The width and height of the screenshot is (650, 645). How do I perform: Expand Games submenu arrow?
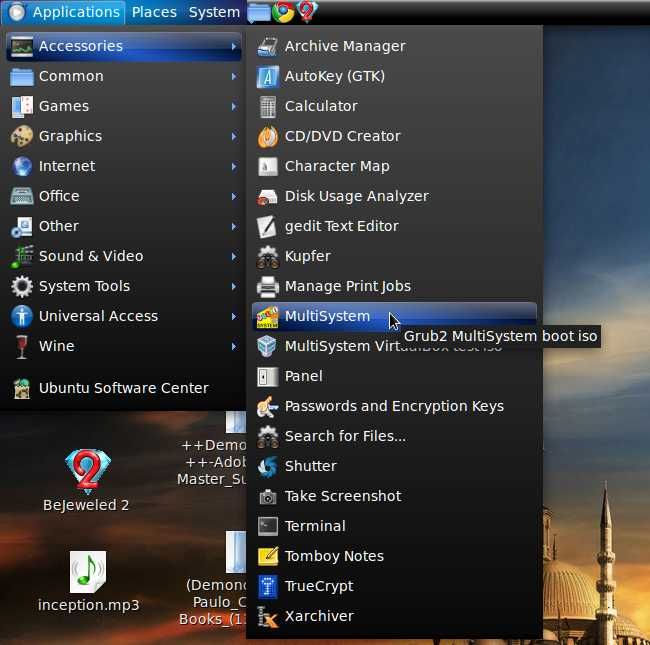[234, 107]
